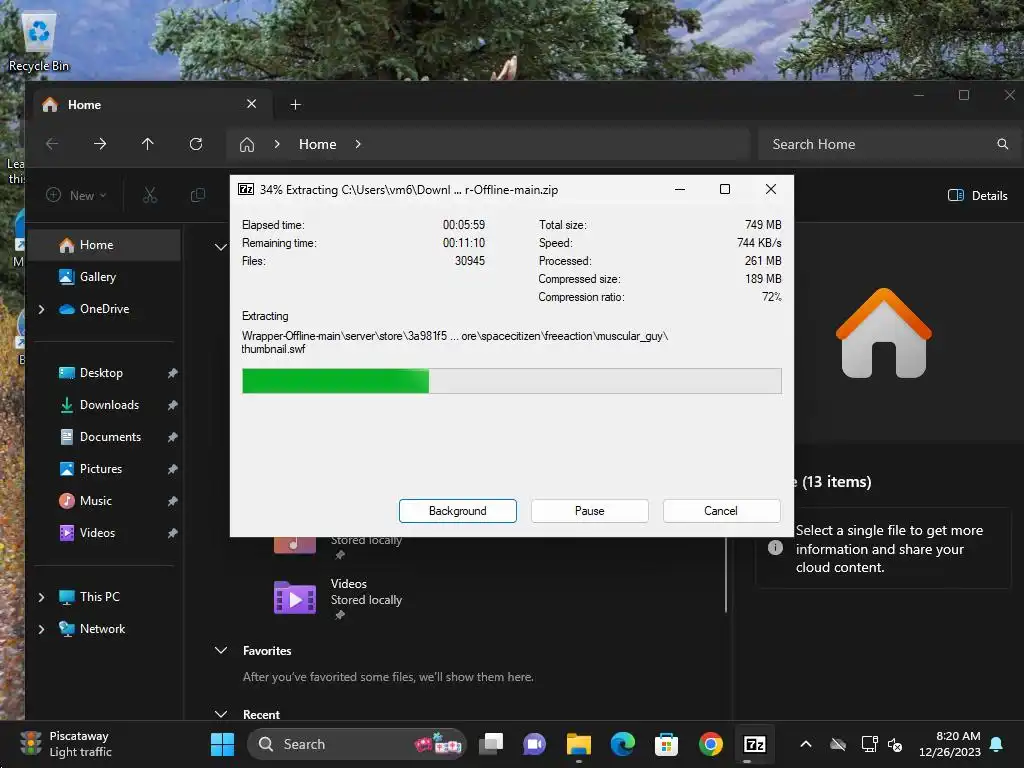The image size is (1024, 768).
Task: Click the Search Home field
Action: [888, 144]
